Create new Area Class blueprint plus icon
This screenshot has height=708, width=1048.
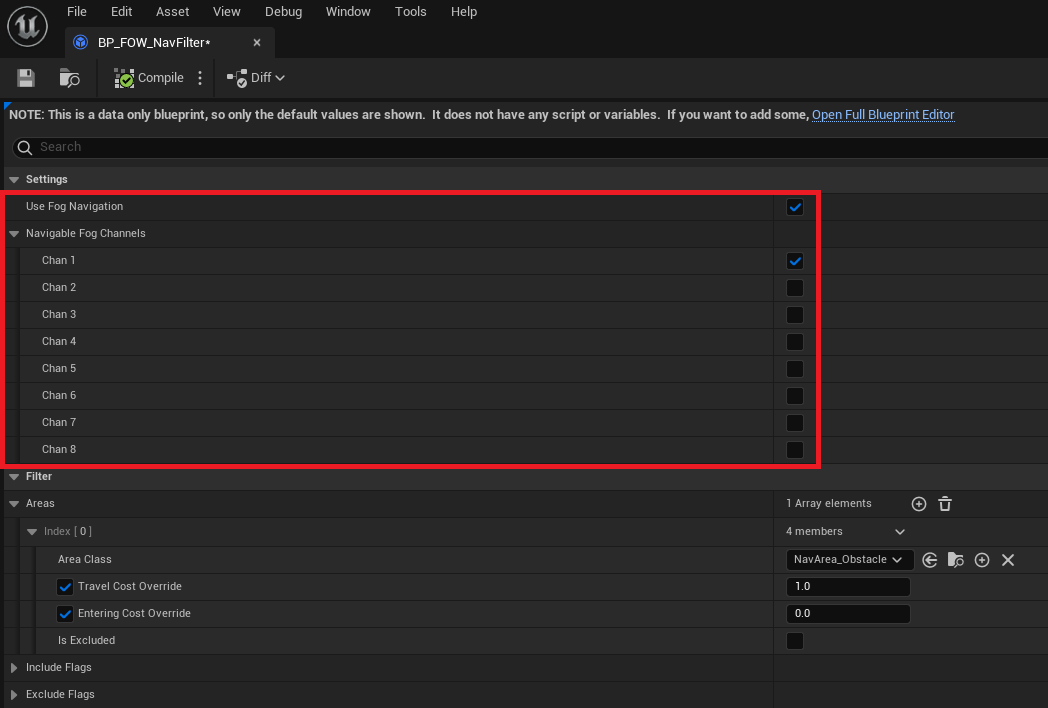pos(982,560)
